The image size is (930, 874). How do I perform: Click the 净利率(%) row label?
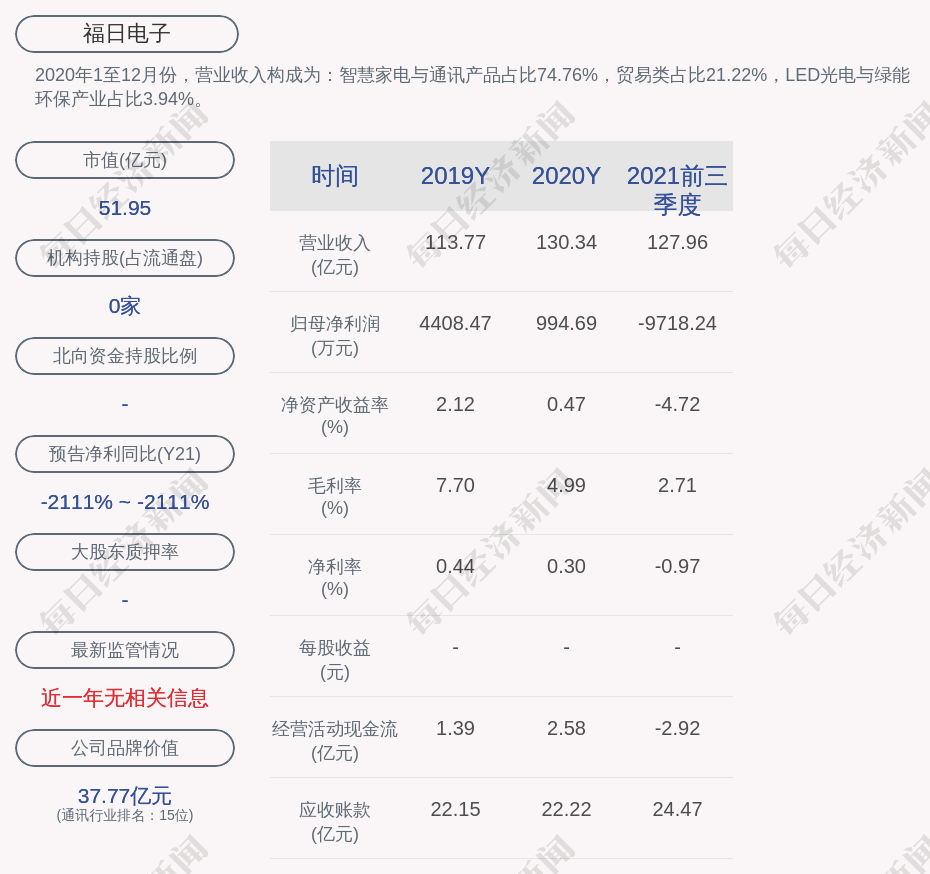pyautogui.click(x=335, y=578)
